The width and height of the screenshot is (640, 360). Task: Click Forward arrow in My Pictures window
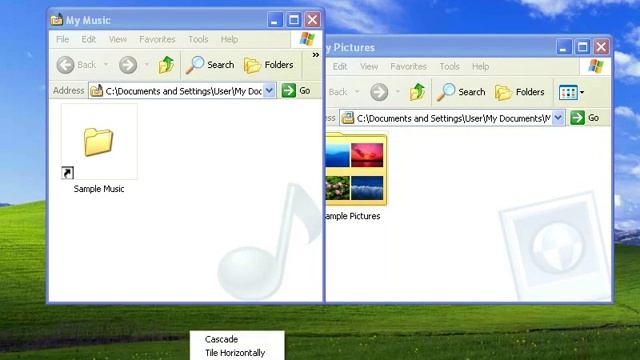379,92
